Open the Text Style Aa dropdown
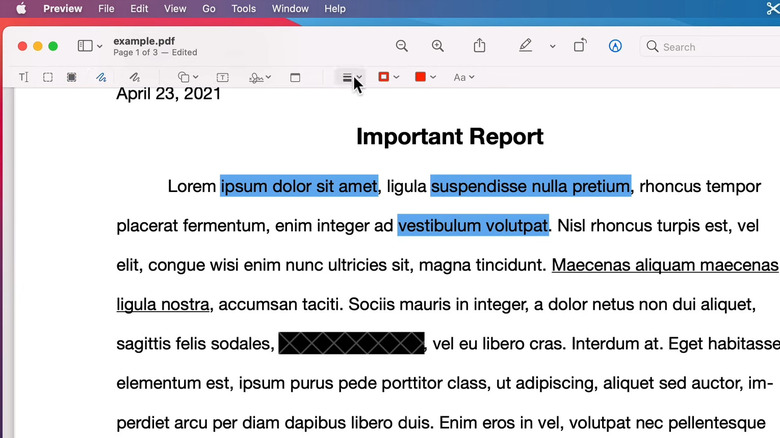Image resolution: width=780 pixels, height=438 pixels. click(464, 77)
